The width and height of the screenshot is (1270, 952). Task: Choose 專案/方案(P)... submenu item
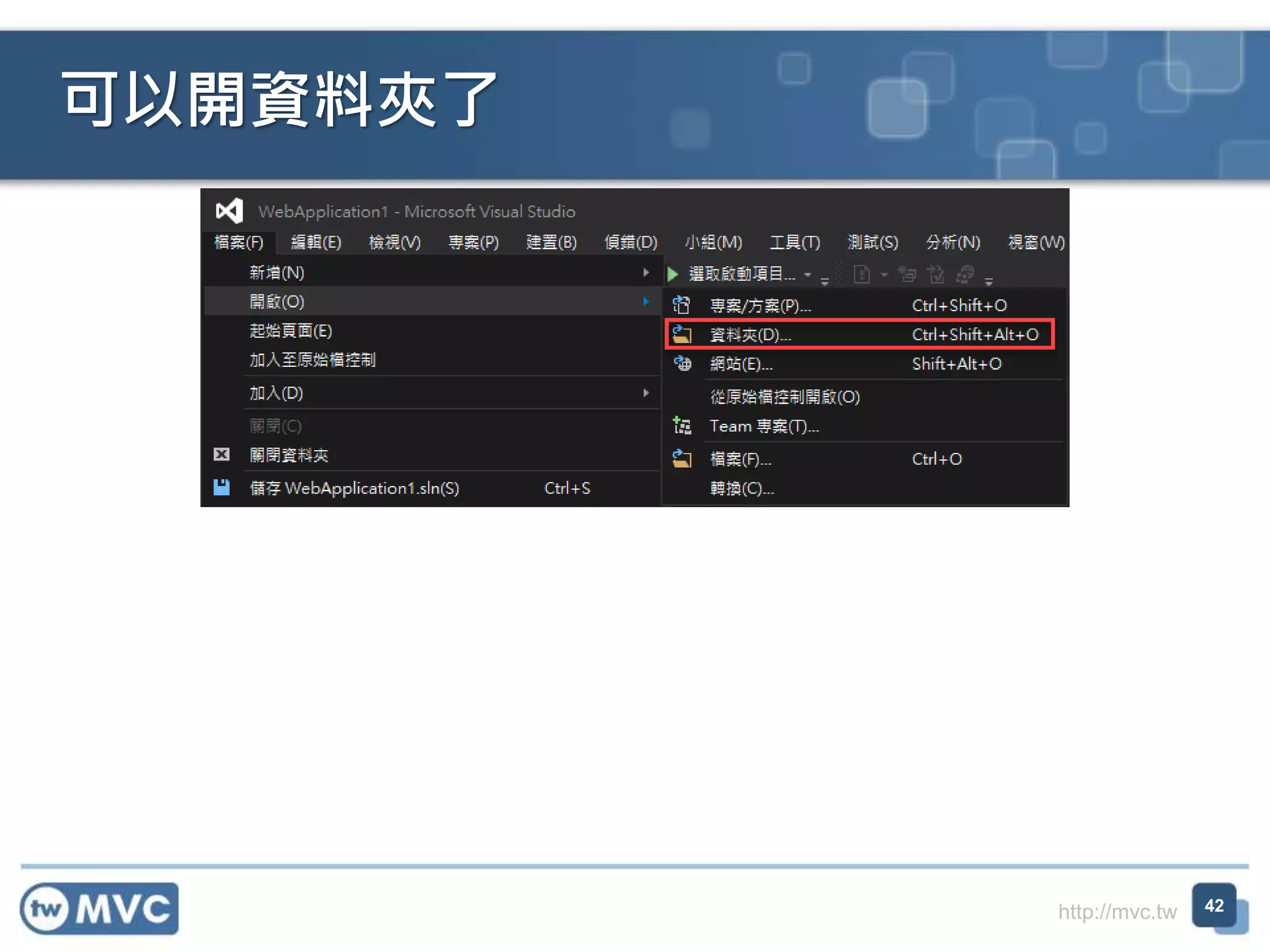(x=864, y=305)
